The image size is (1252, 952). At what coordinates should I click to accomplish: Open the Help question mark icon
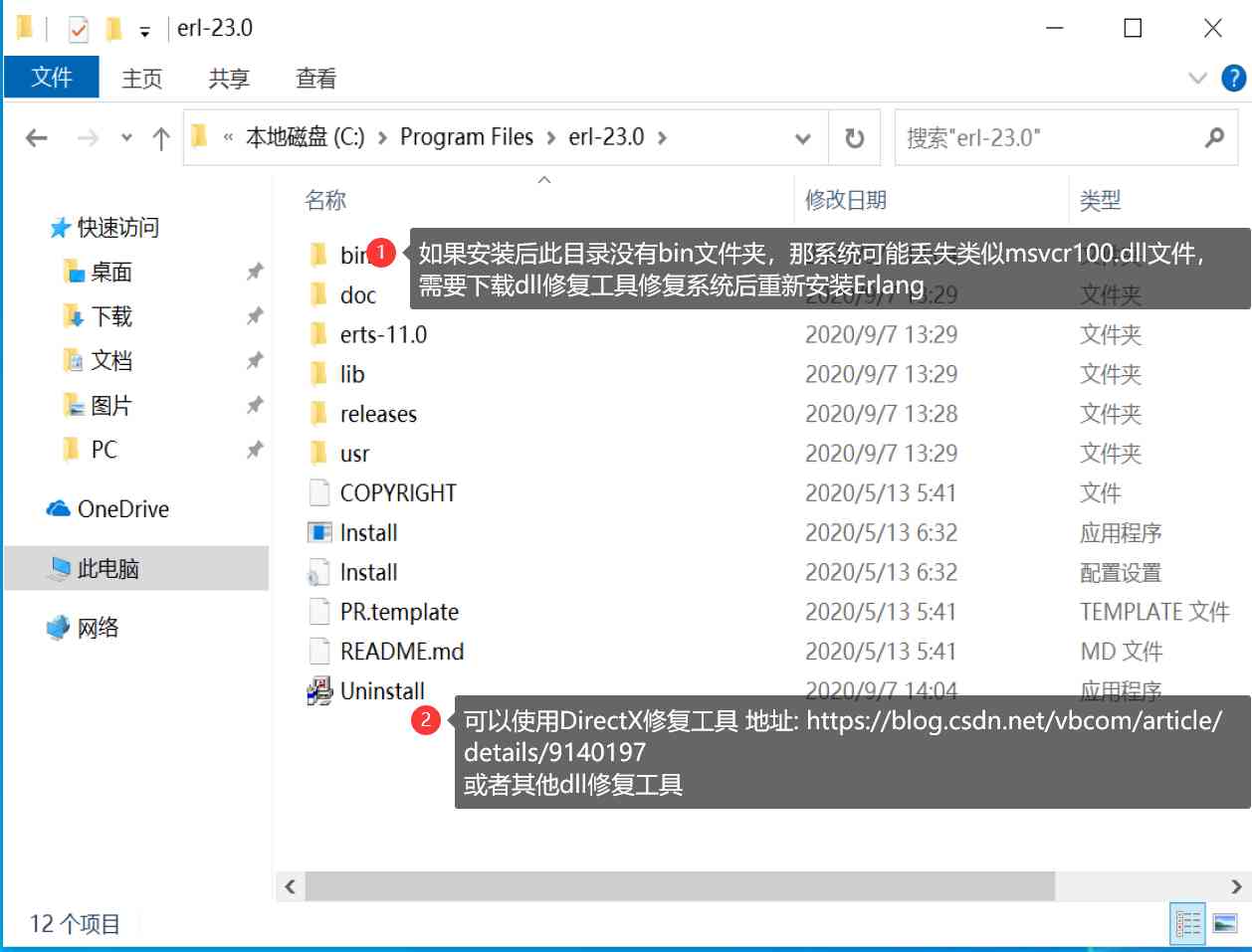point(1233,78)
